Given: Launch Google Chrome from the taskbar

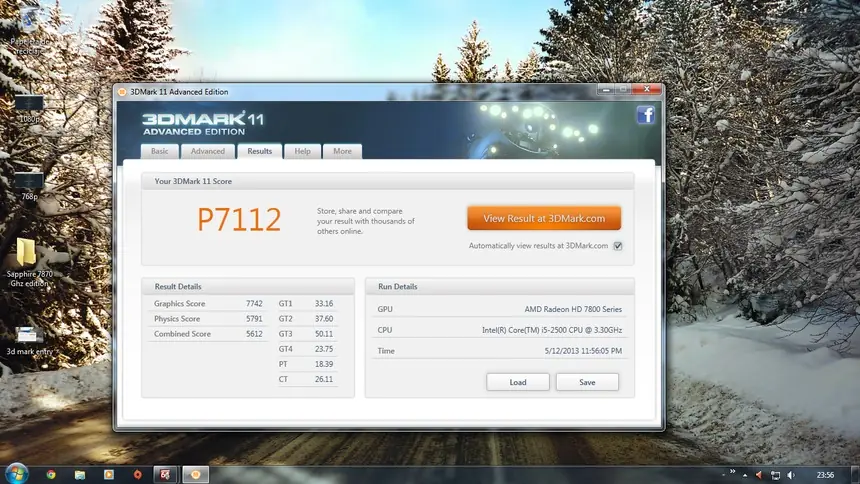Looking at the screenshot, I should pyautogui.click(x=51, y=475).
